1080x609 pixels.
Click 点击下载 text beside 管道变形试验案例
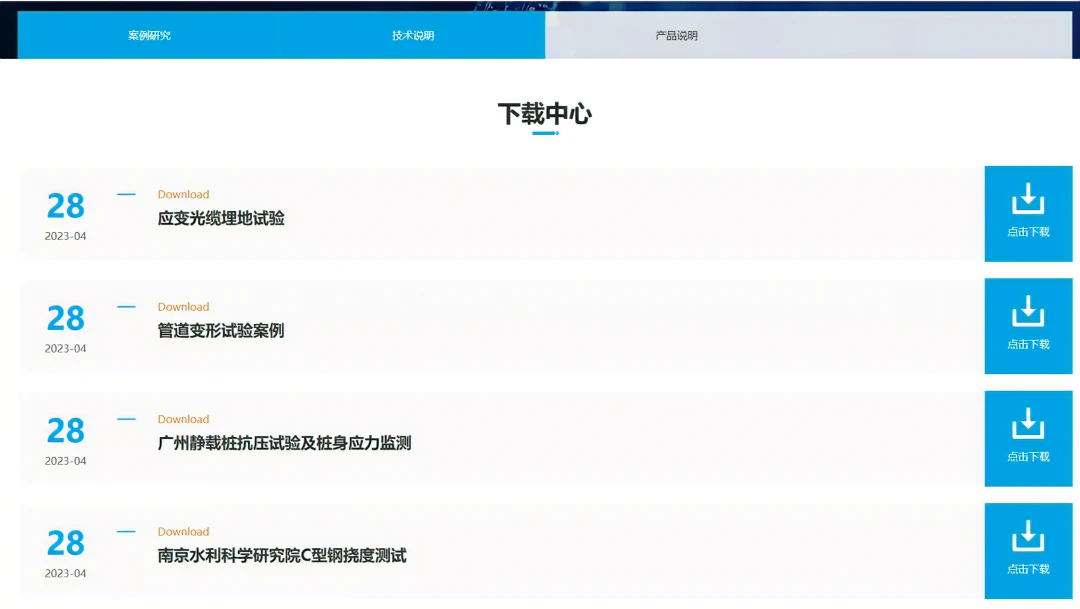click(1028, 345)
